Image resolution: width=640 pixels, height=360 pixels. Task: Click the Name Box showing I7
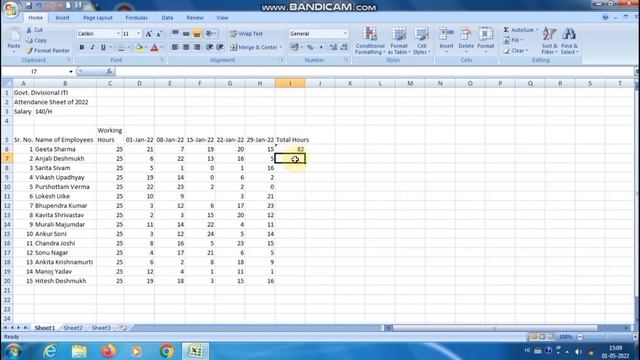point(35,71)
